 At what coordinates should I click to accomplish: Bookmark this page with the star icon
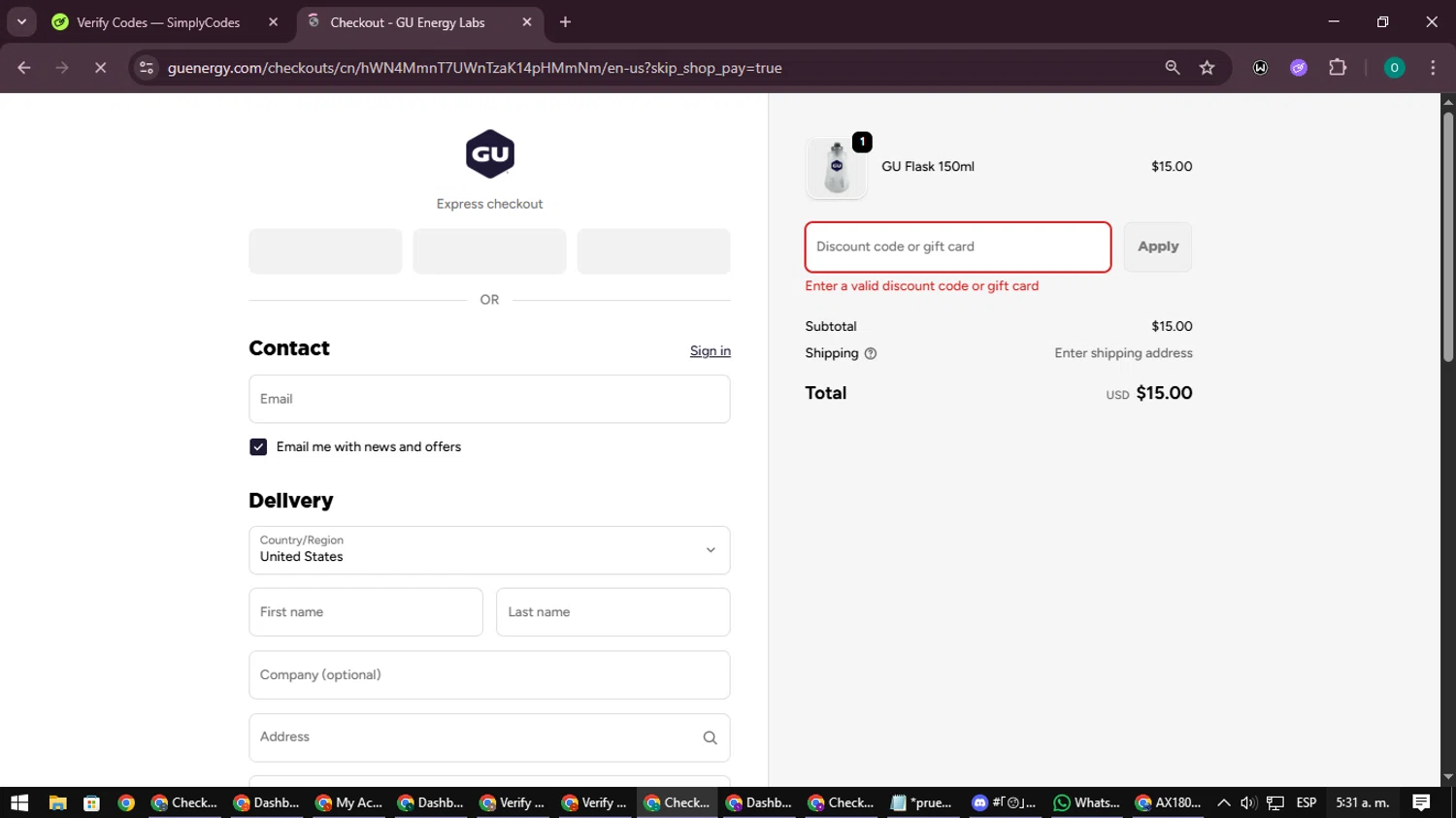(x=1207, y=68)
